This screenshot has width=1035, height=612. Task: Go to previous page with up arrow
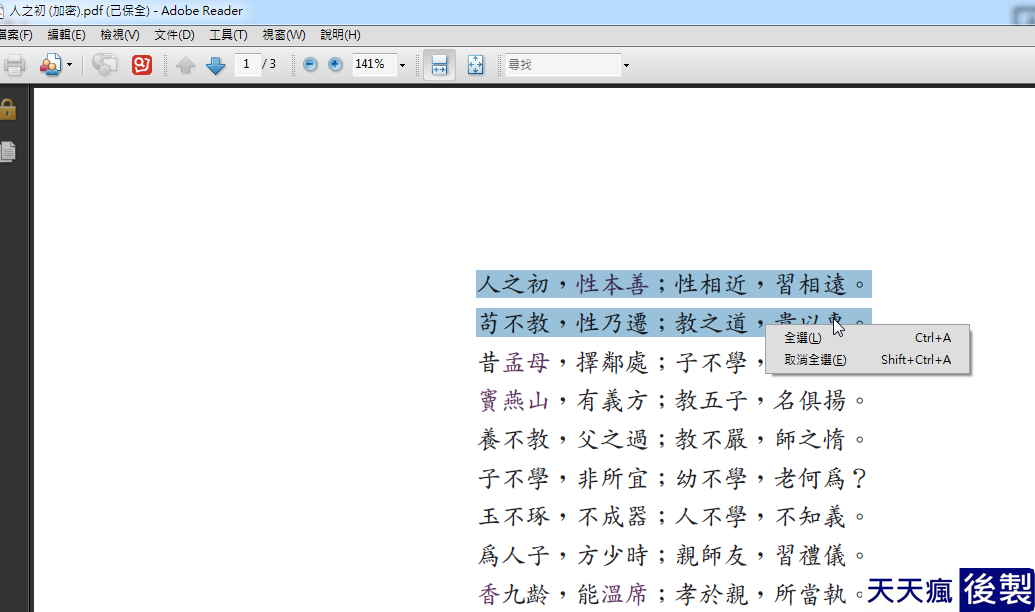point(185,65)
